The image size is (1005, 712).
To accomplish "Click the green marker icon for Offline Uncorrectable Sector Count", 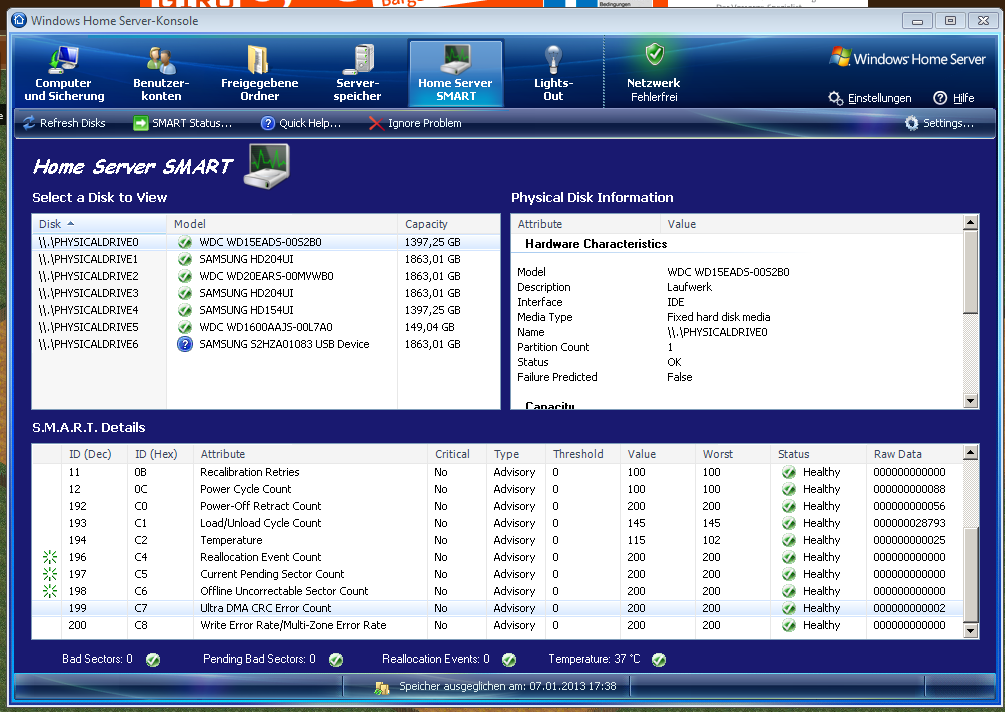I will pos(49,591).
